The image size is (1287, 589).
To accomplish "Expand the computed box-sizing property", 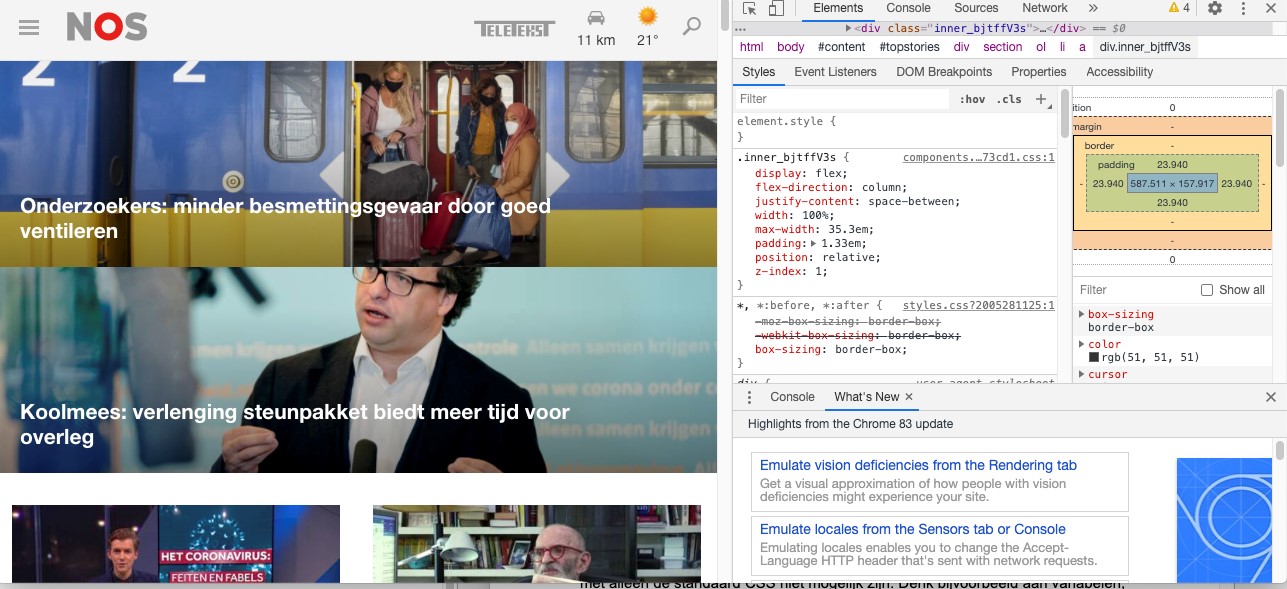I will pyautogui.click(x=1081, y=314).
